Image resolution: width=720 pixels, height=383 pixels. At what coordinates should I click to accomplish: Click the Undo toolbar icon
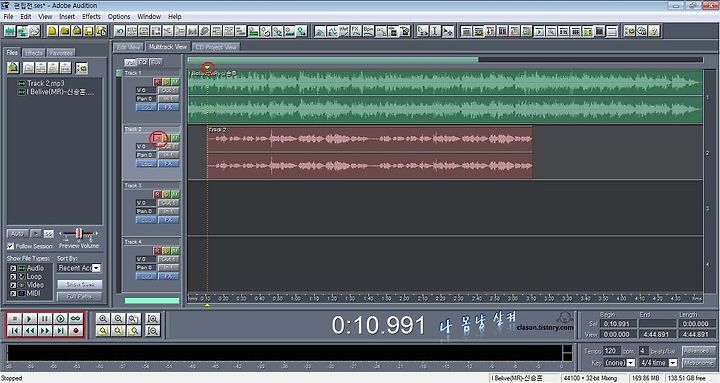(x=120, y=31)
